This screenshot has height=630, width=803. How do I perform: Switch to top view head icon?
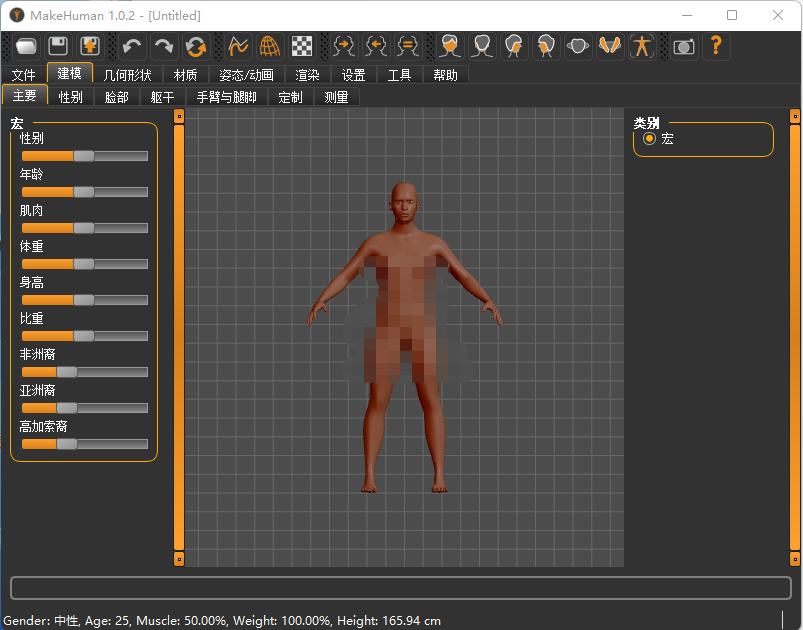(578, 47)
